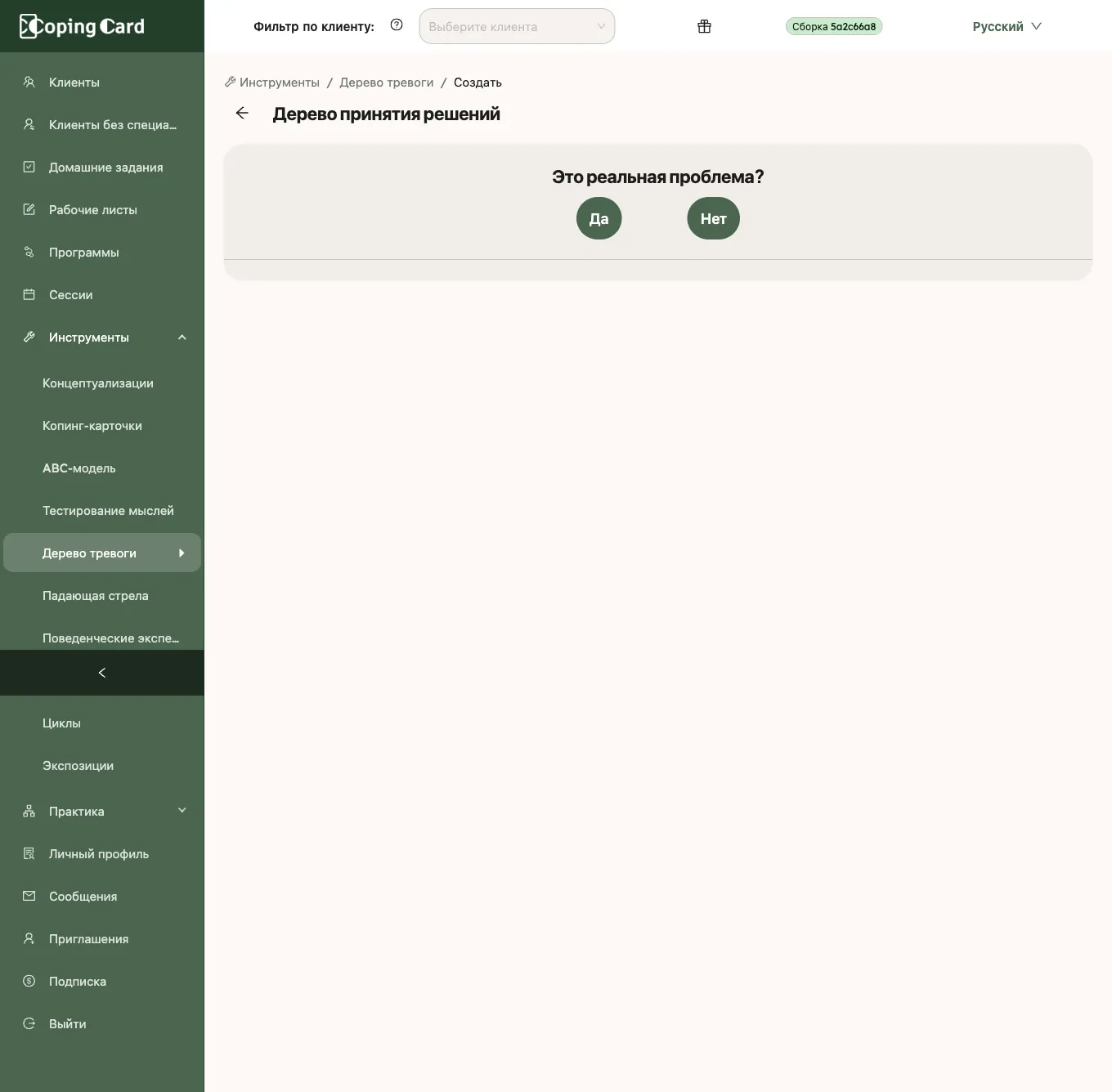Click the Клиенты people icon

(x=29, y=82)
